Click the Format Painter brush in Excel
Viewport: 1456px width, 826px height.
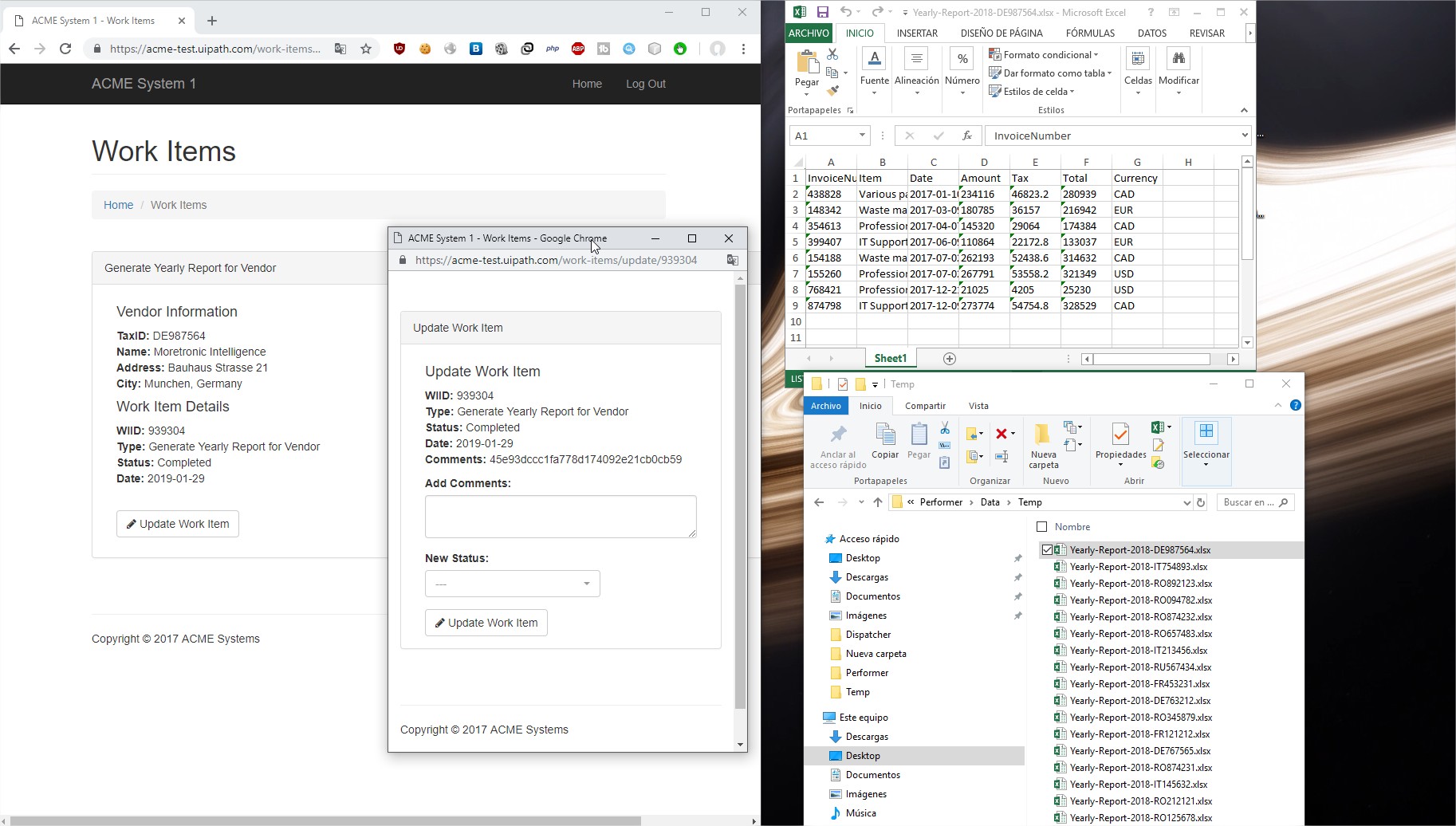pos(832,91)
